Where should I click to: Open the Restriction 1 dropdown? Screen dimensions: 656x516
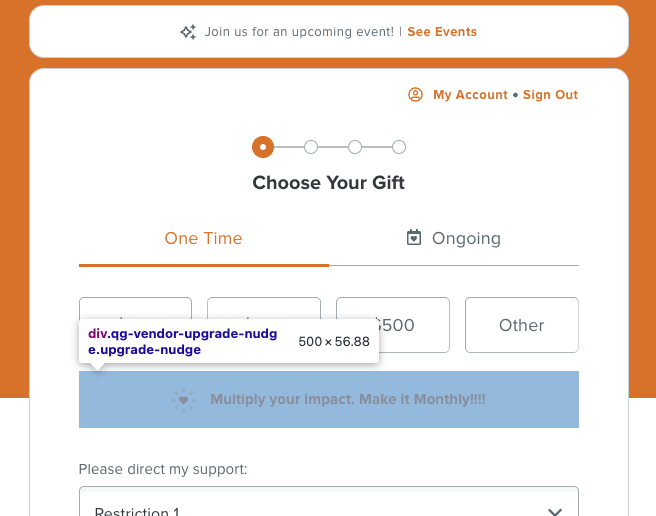[329, 501]
